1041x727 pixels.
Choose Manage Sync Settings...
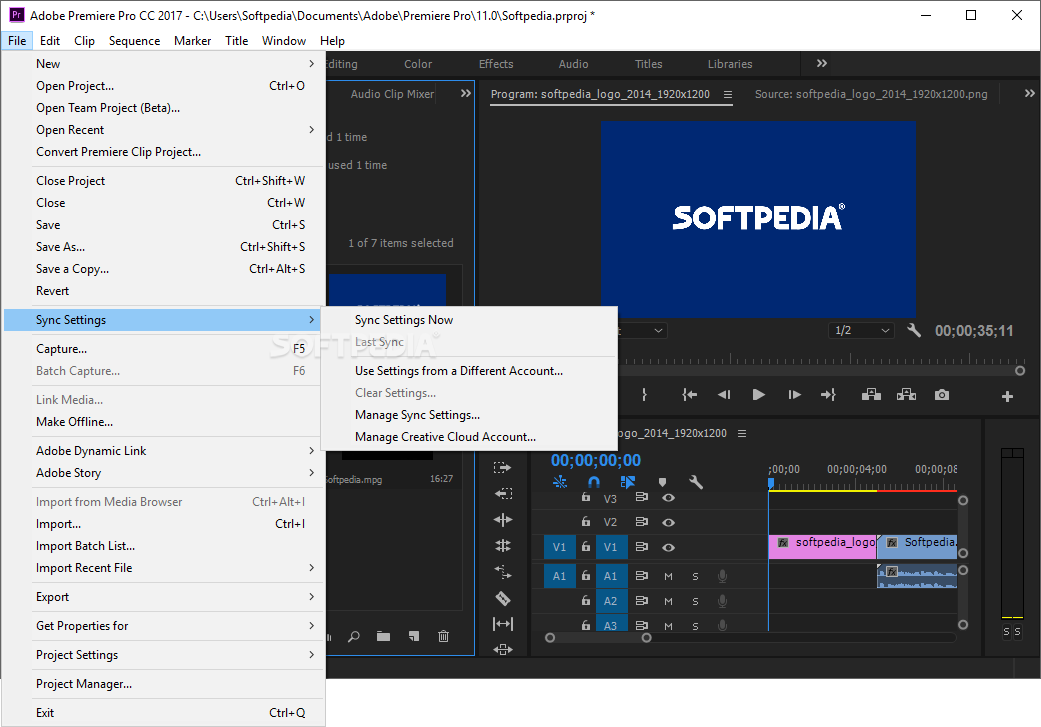[x=469, y=415]
